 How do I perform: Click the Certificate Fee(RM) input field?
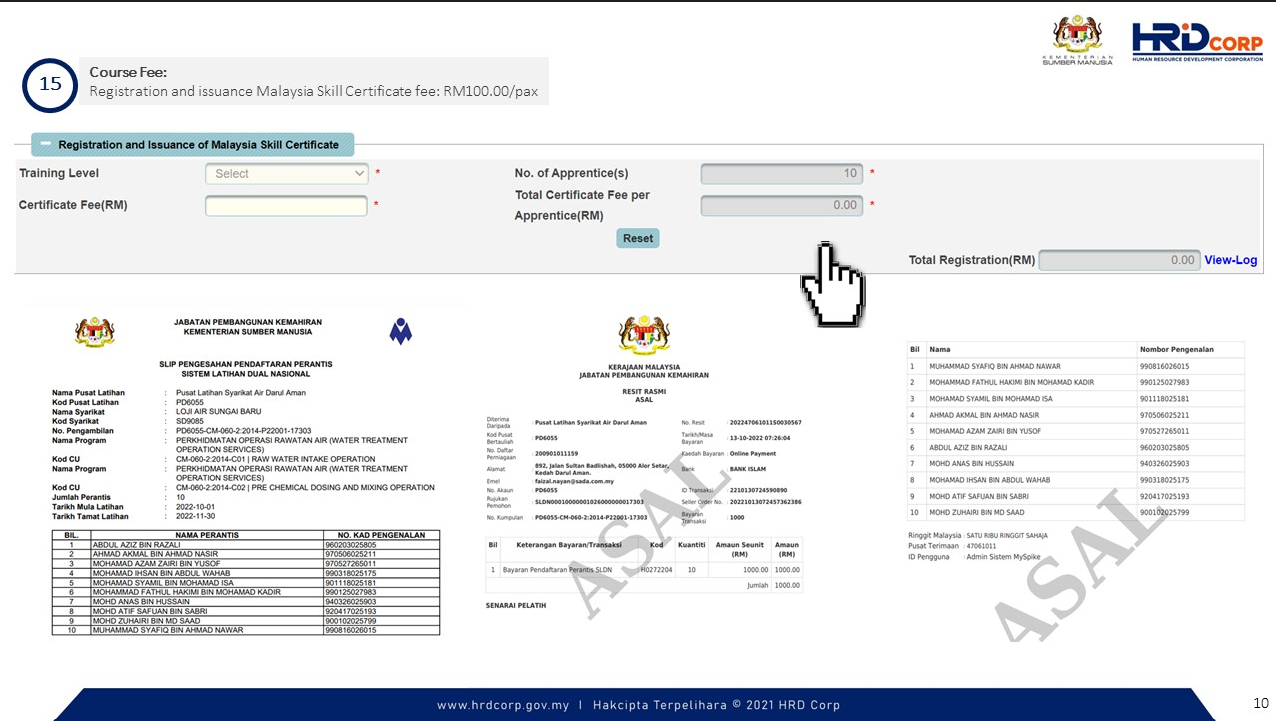pos(287,206)
